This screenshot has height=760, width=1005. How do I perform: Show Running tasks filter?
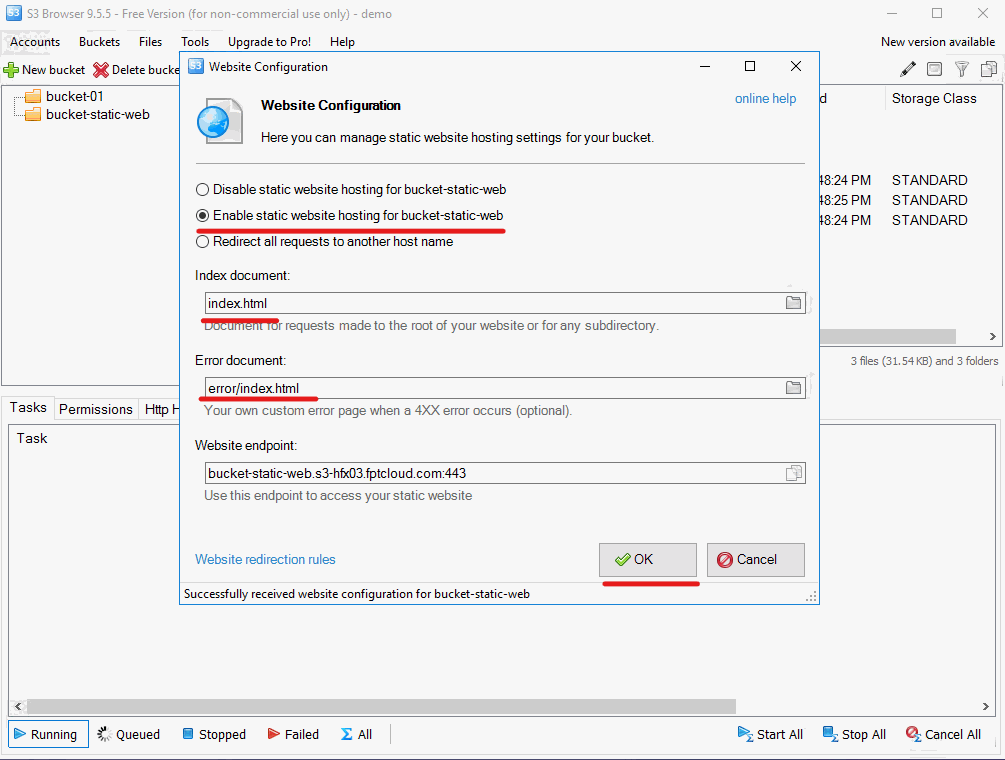pyautogui.click(x=47, y=734)
